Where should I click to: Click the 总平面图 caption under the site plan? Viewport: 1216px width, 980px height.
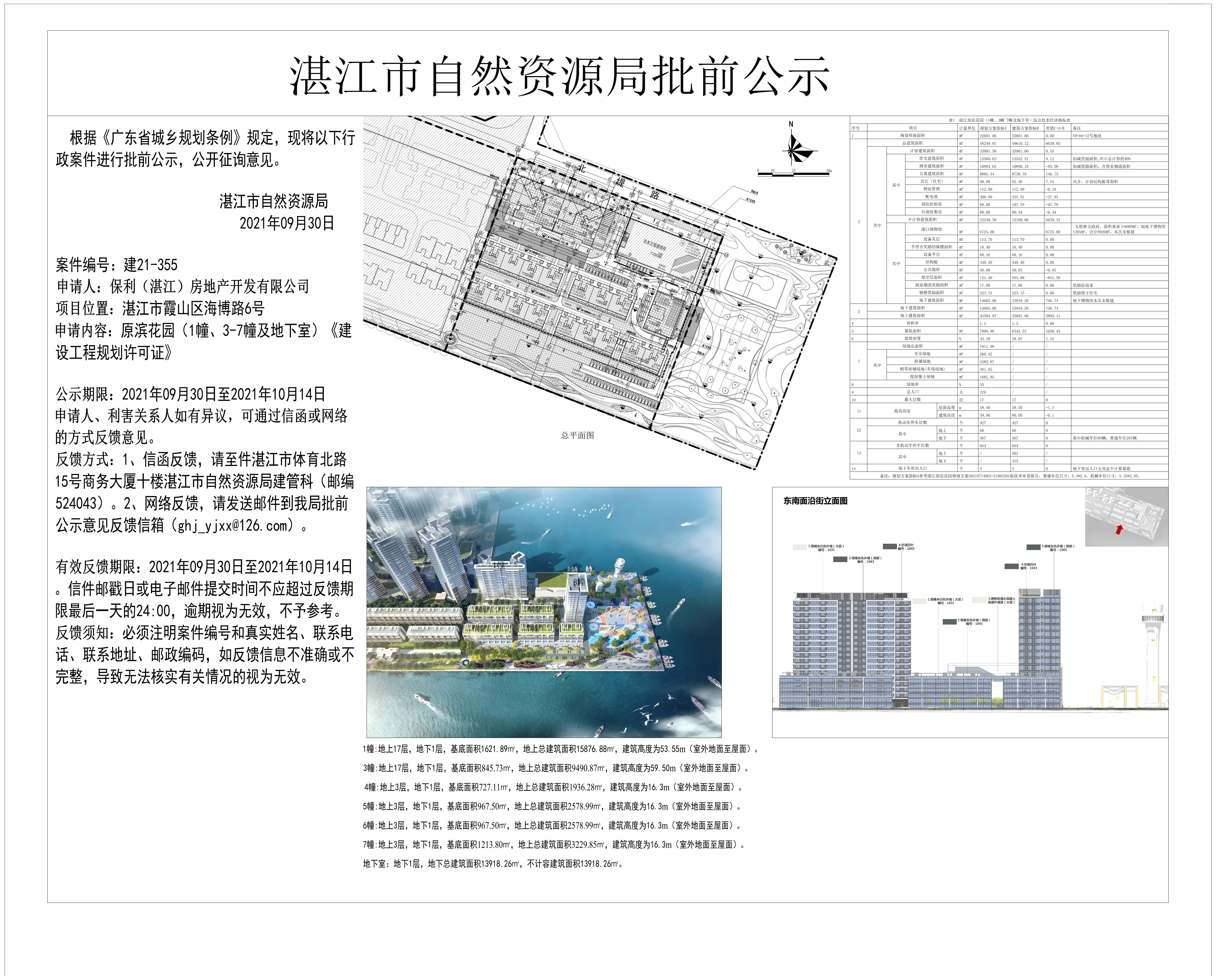point(577,435)
